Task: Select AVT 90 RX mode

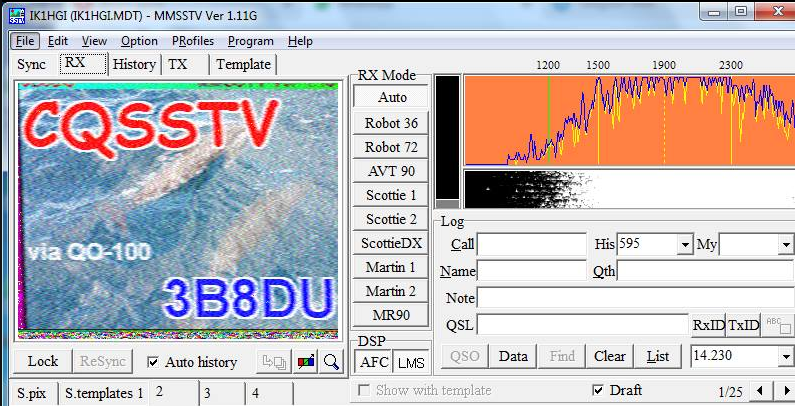Action: pyautogui.click(x=391, y=172)
